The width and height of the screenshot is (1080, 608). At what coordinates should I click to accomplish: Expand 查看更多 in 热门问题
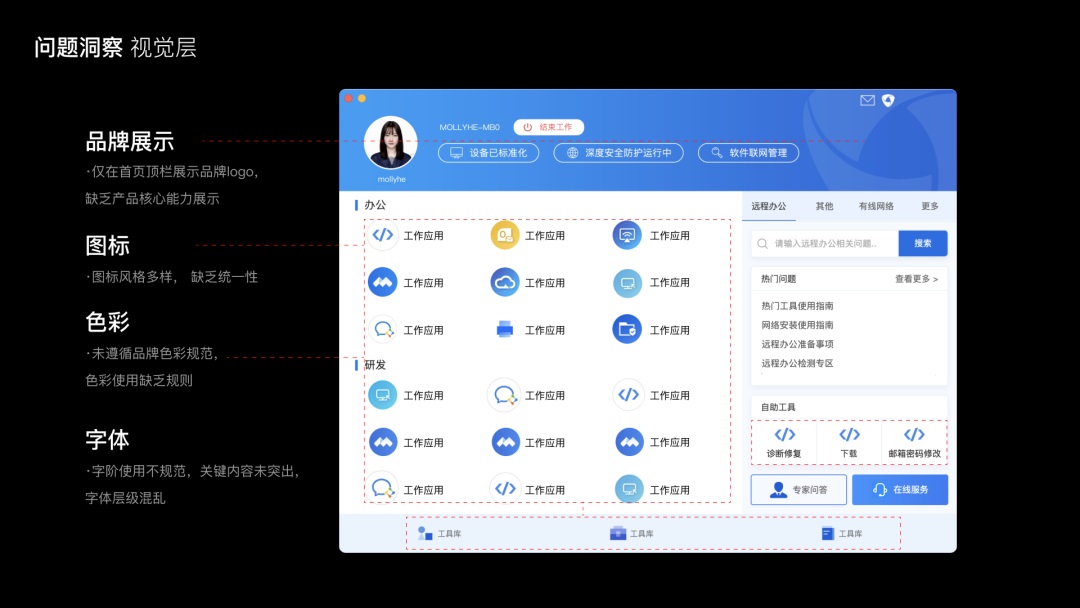pos(916,279)
